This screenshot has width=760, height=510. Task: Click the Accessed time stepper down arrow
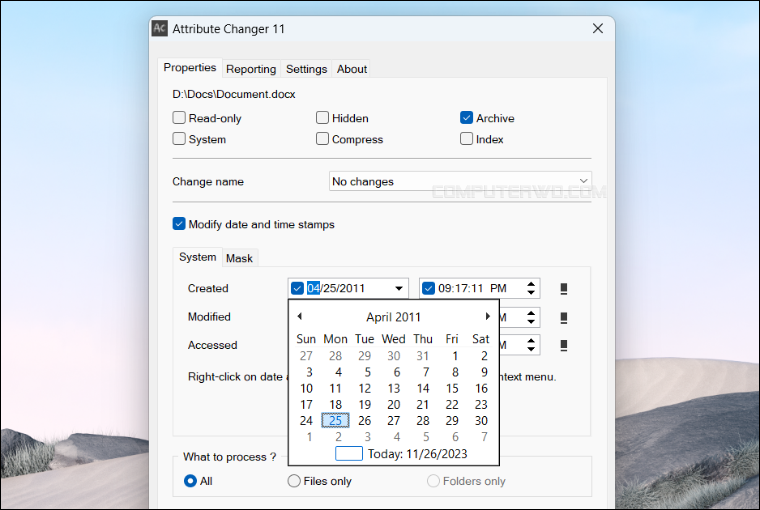pyautogui.click(x=531, y=349)
